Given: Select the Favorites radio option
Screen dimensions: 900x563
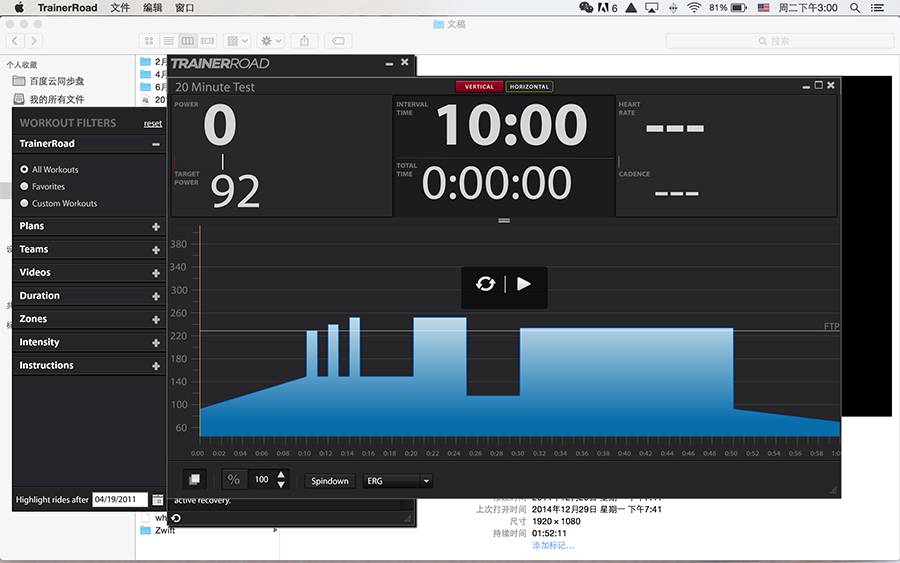Looking at the screenshot, I should tap(24, 186).
